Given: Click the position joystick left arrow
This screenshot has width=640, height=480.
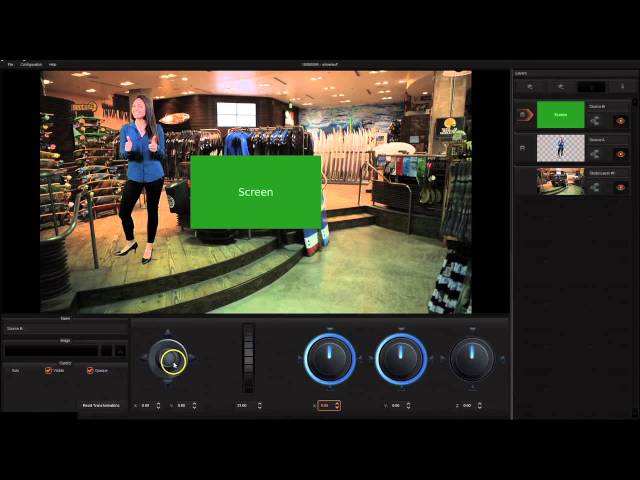Looking at the screenshot, I should coord(143,358).
